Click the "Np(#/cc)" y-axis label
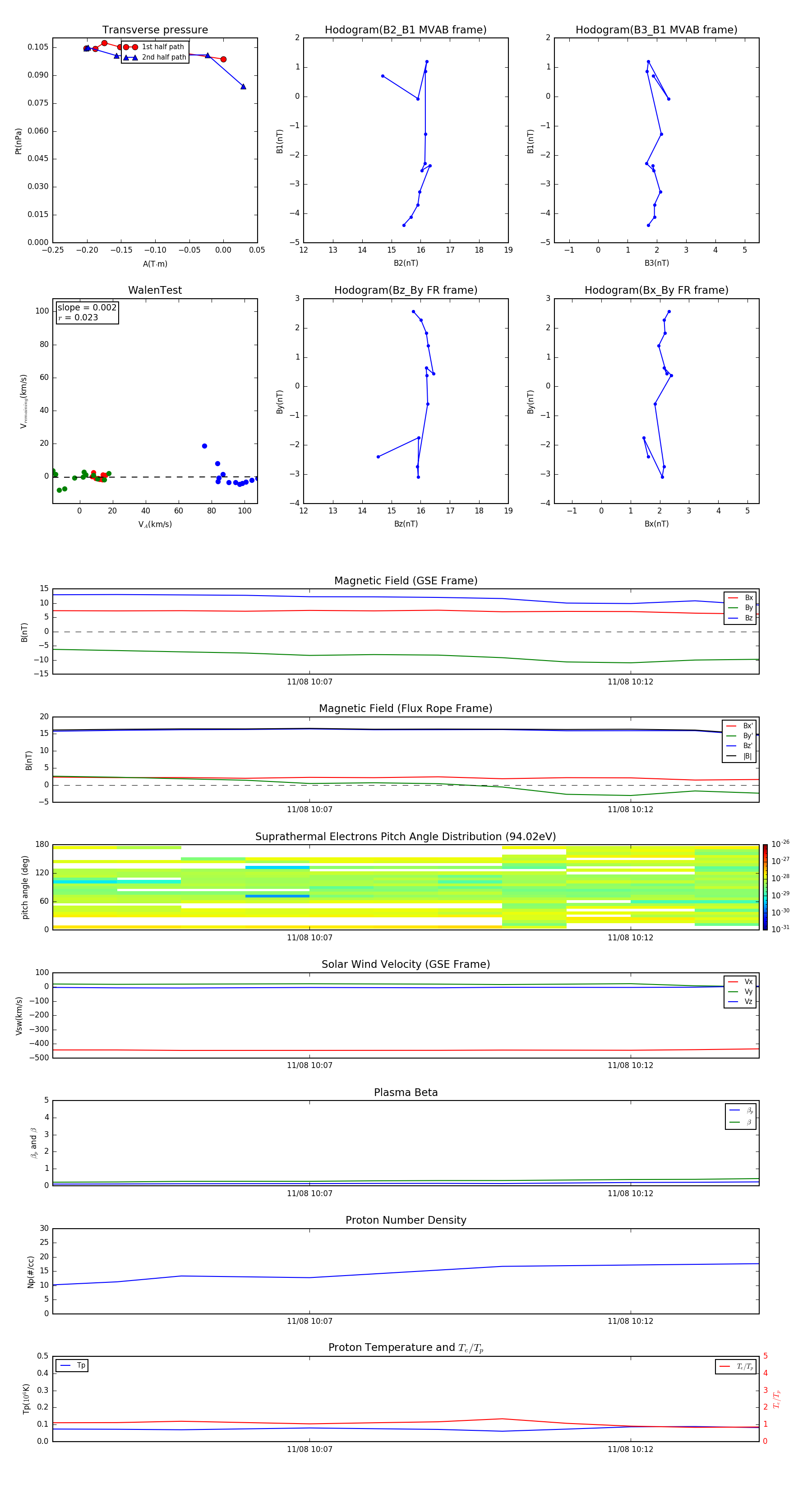 pos(31,1272)
